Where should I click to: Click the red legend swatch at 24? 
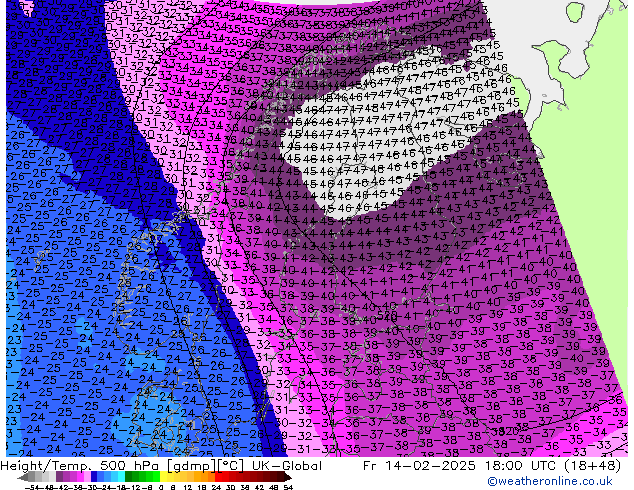click(x=218, y=477)
